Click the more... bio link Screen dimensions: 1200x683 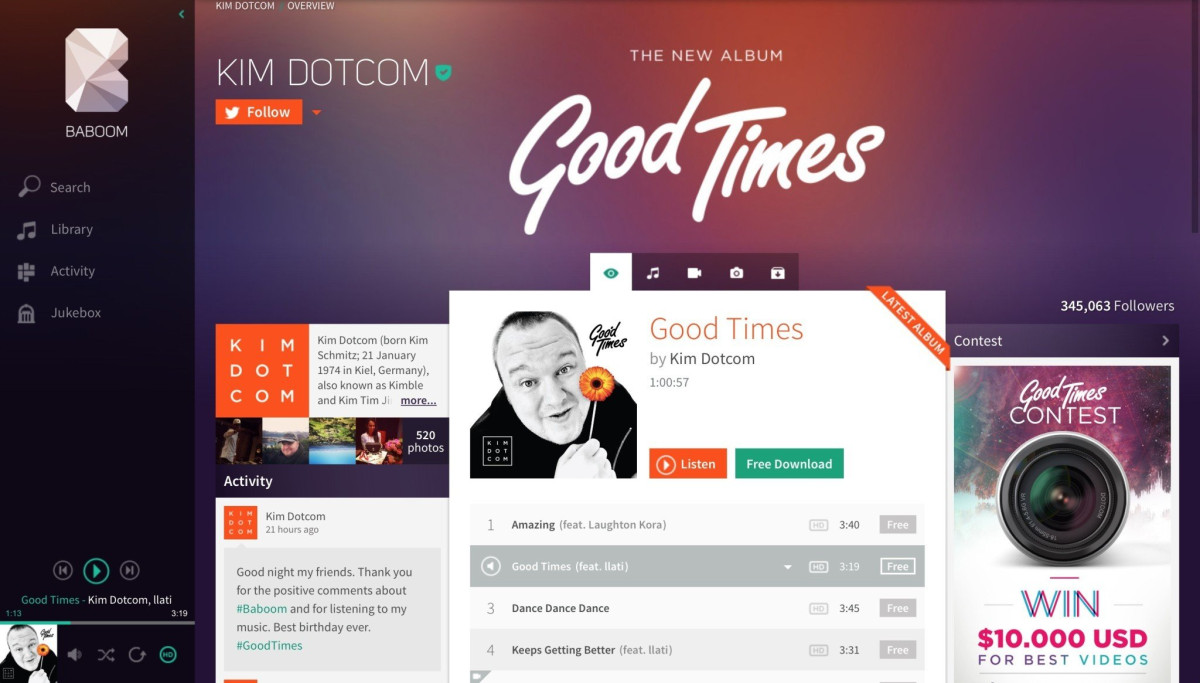point(418,400)
